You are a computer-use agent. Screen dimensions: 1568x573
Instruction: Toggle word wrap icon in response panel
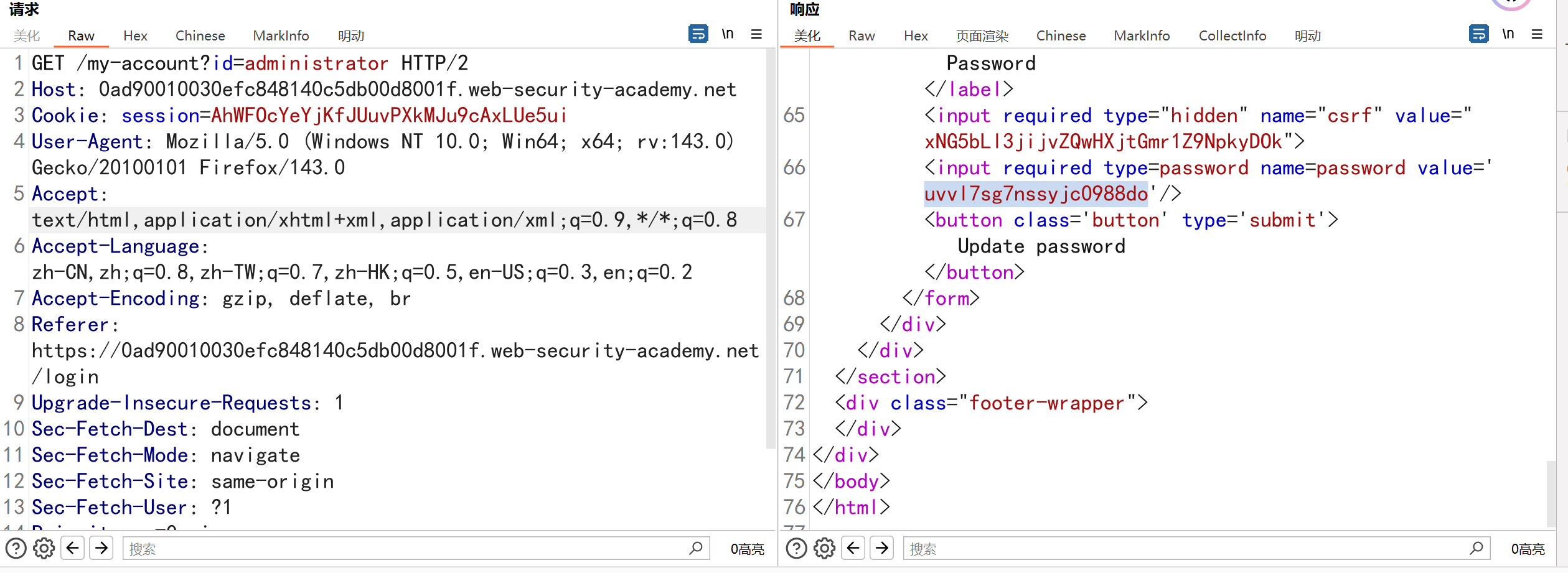tap(1478, 34)
